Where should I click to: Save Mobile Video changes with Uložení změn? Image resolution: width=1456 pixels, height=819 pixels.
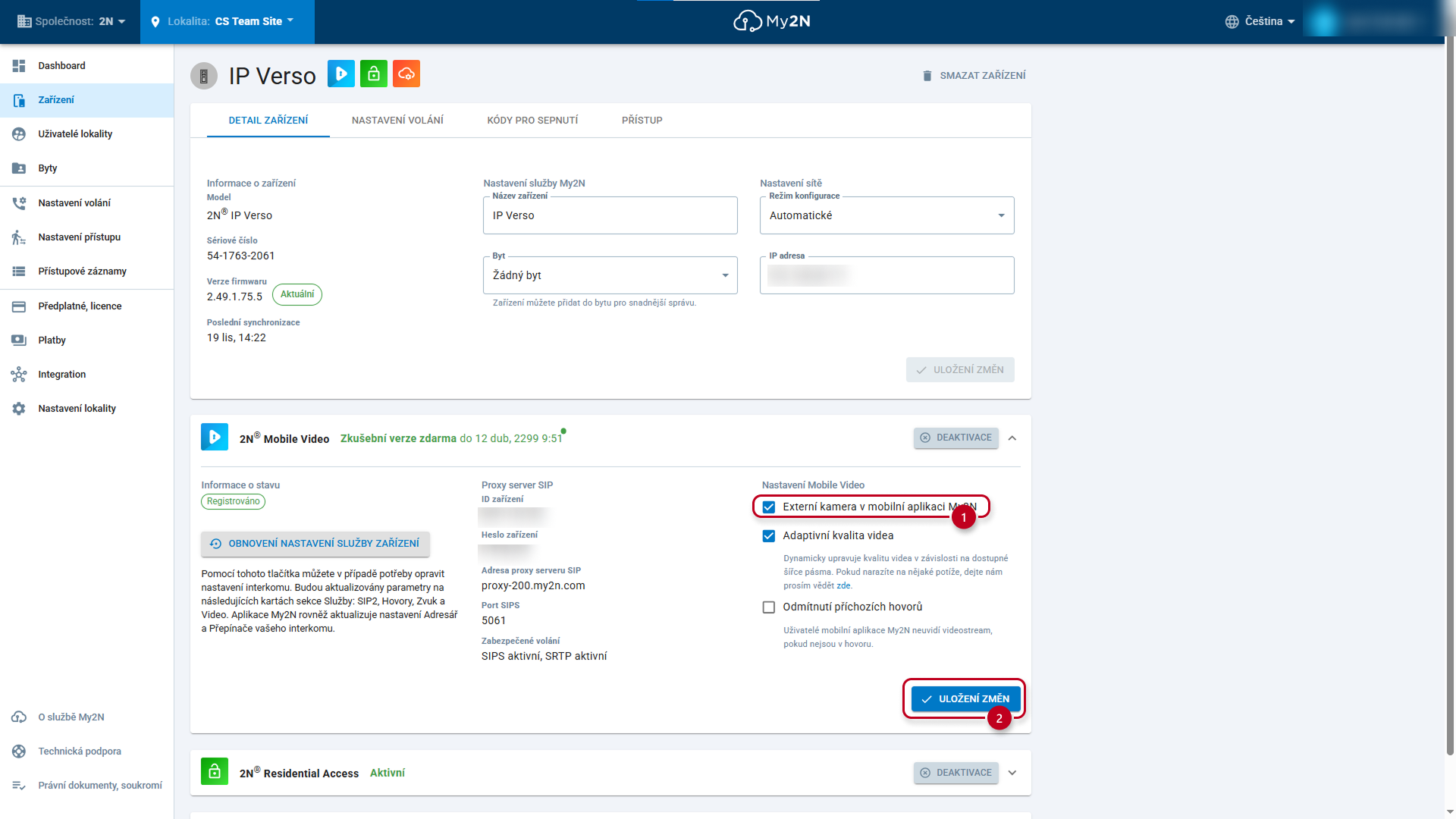[x=965, y=699]
